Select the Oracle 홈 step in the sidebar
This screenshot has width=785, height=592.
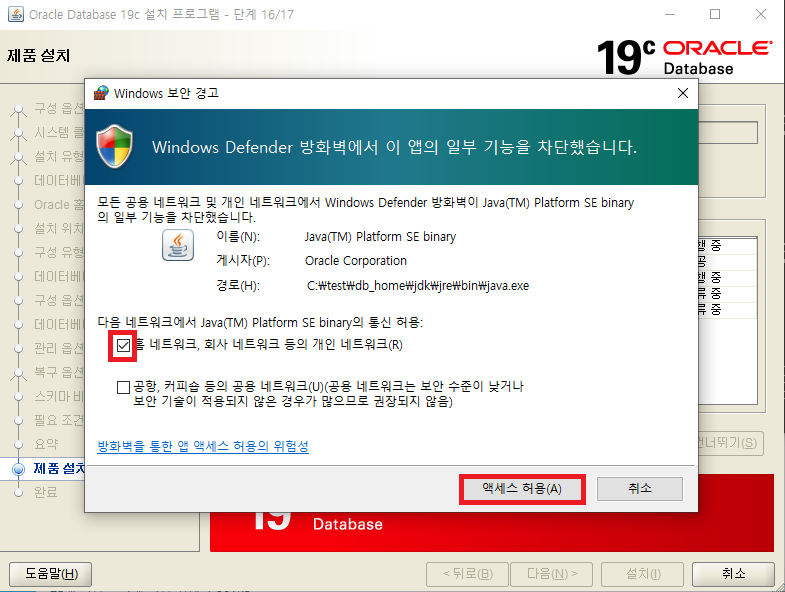(59, 204)
